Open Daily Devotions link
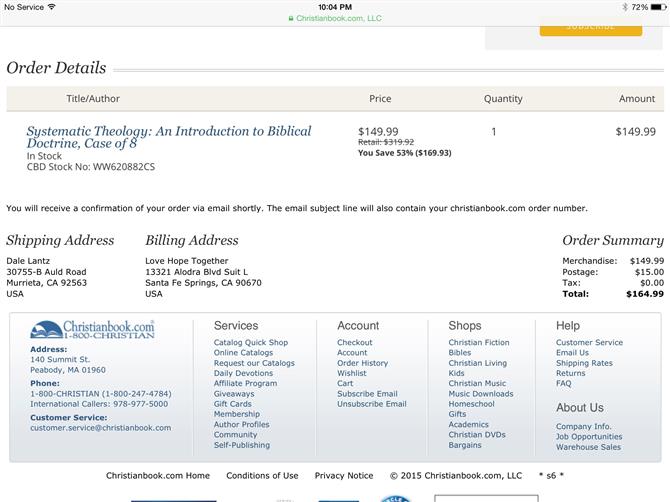This screenshot has width=670, height=502. [243, 373]
